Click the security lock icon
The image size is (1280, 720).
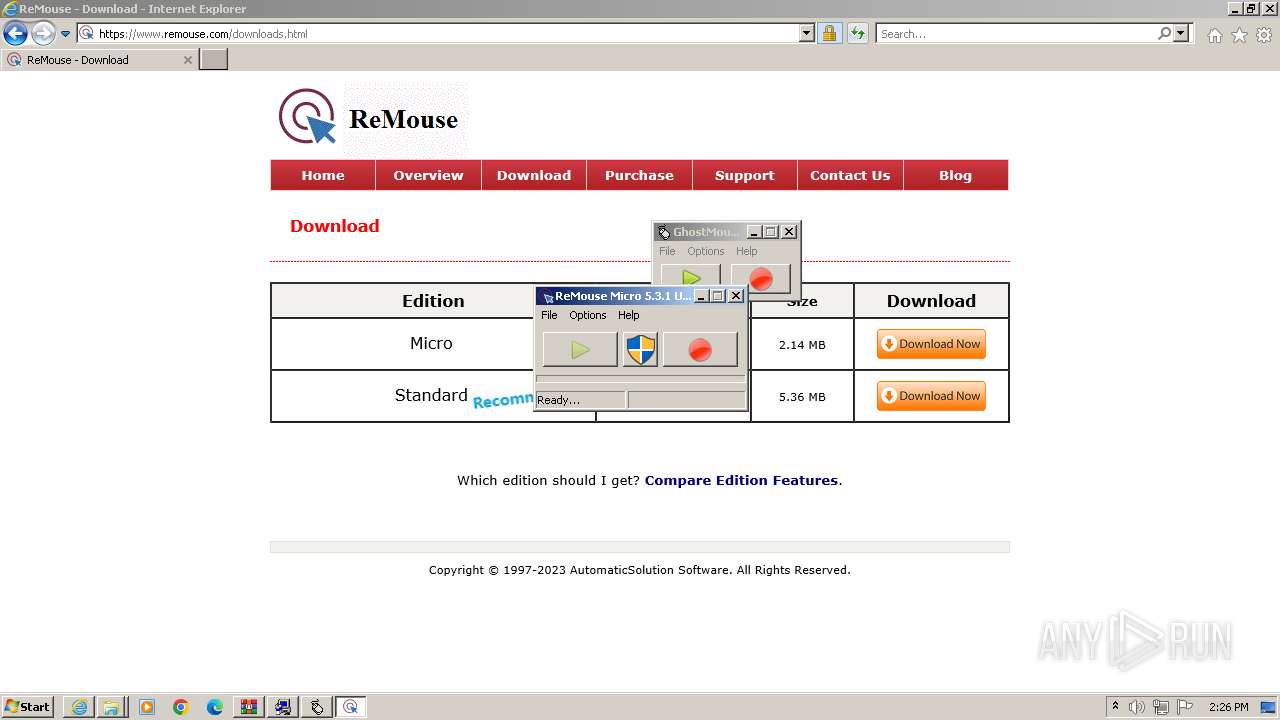pyautogui.click(x=829, y=33)
